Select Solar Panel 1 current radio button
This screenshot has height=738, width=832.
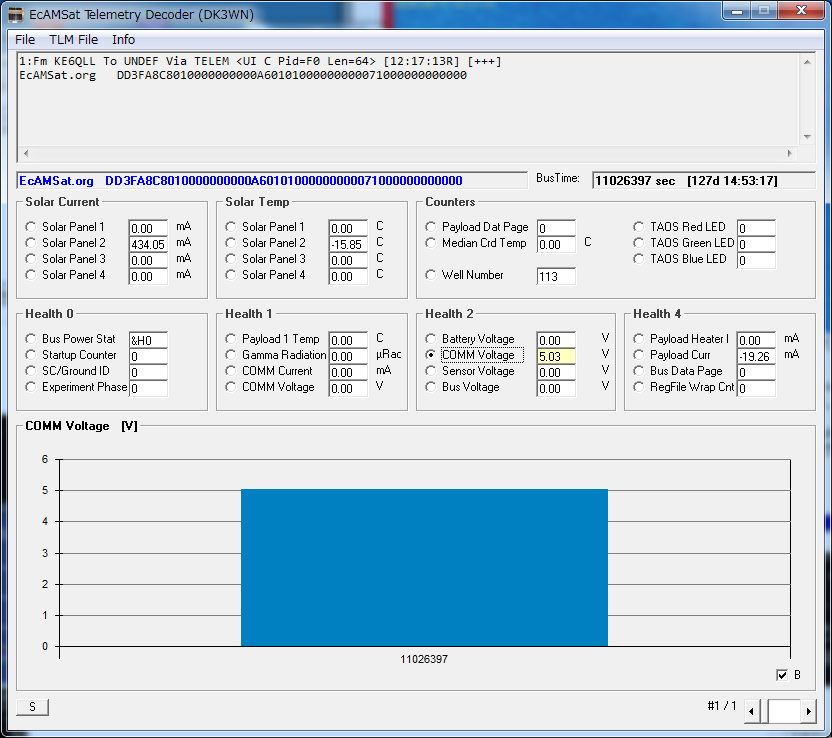tap(31, 227)
